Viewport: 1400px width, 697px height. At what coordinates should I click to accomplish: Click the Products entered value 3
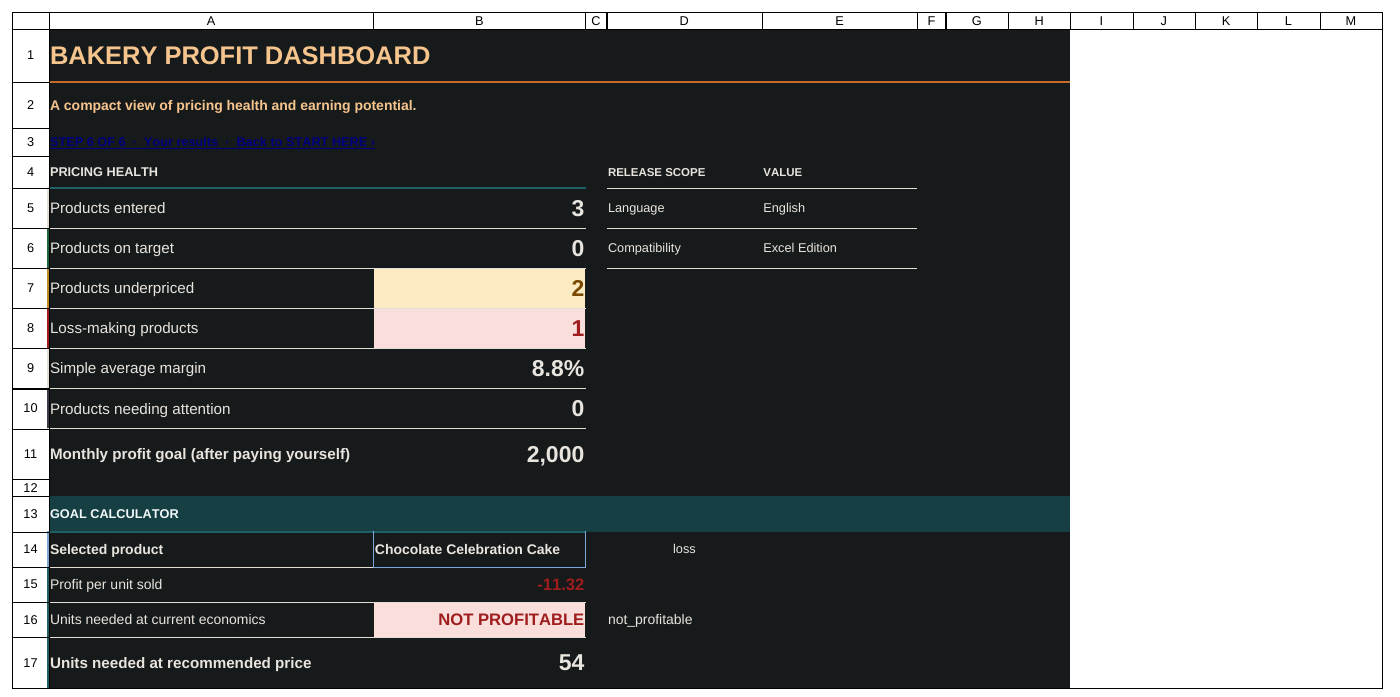[479, 208]
